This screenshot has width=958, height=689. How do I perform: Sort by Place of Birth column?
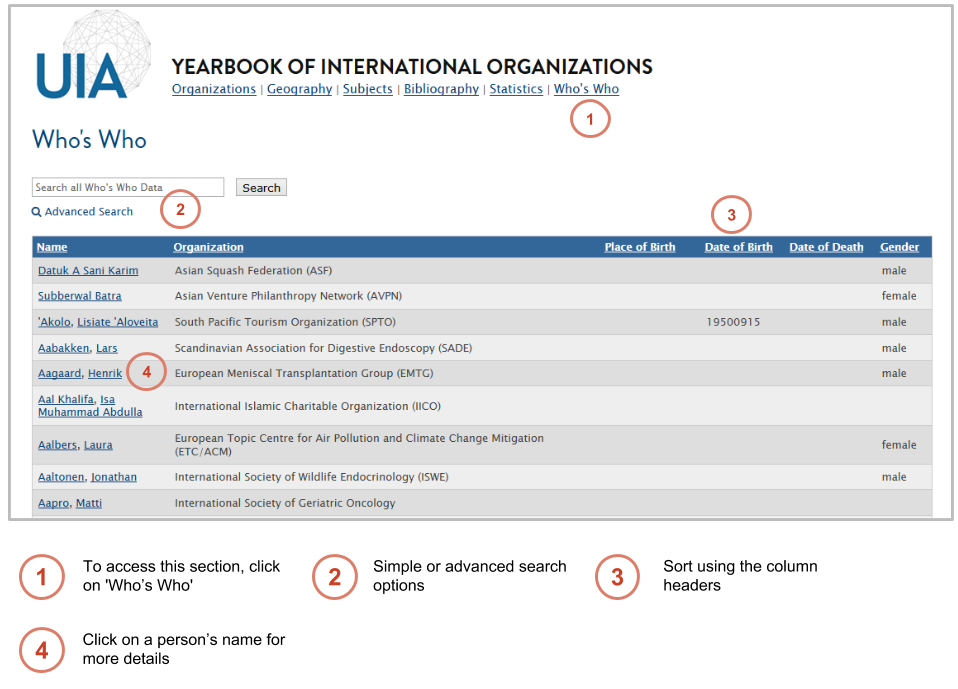pos(640,247)
